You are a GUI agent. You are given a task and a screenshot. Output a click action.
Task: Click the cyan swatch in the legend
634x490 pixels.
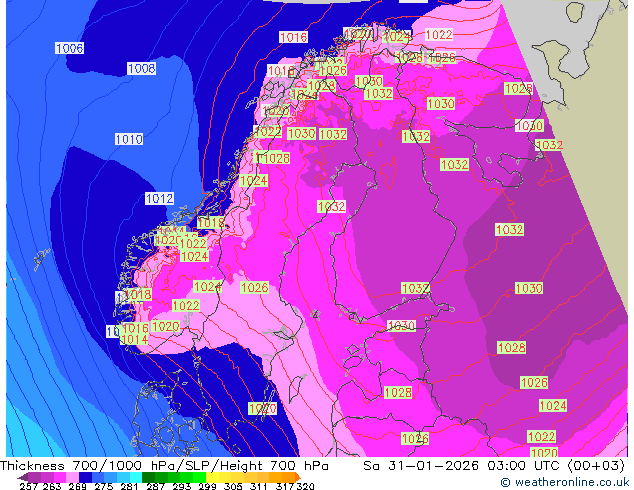click(x=136, y=477)
